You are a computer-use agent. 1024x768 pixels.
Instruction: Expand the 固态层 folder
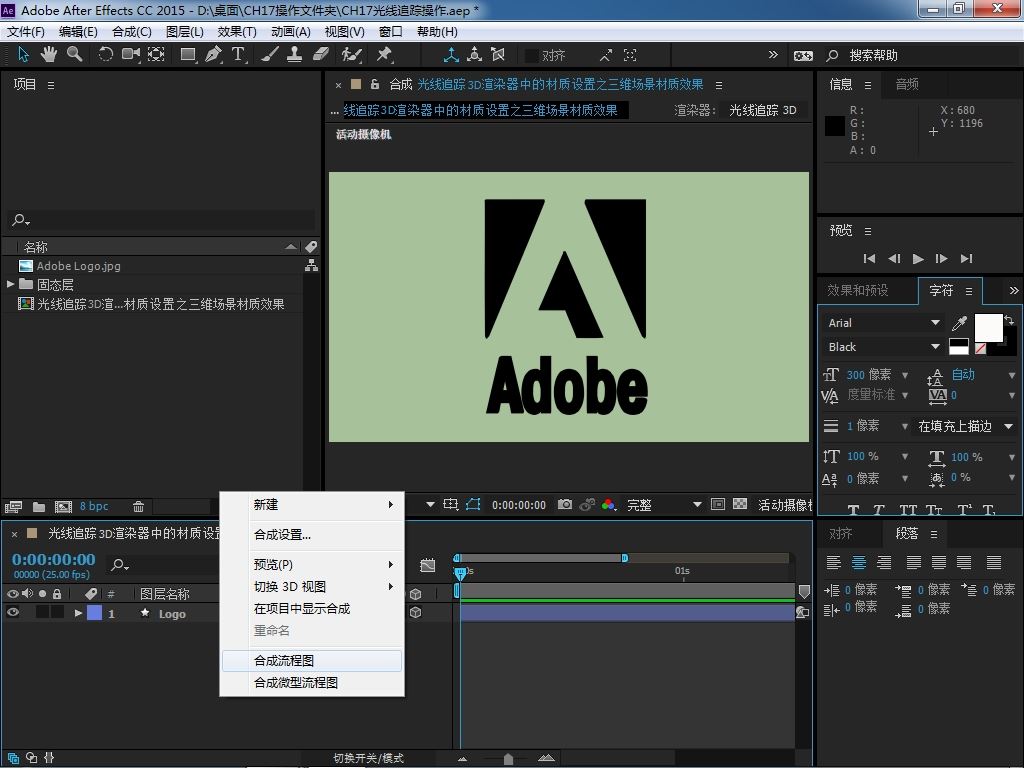10,284
